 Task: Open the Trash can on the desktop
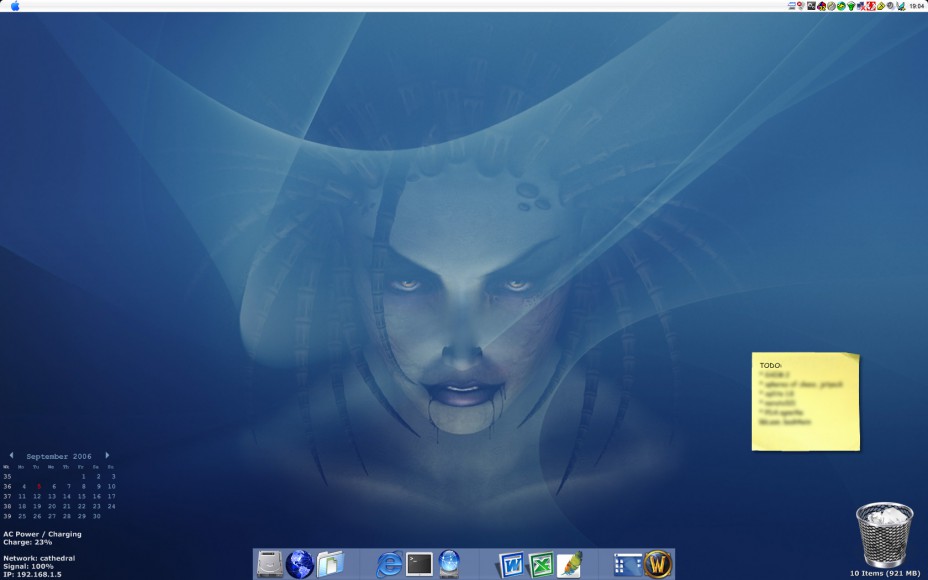pos(884,534)
